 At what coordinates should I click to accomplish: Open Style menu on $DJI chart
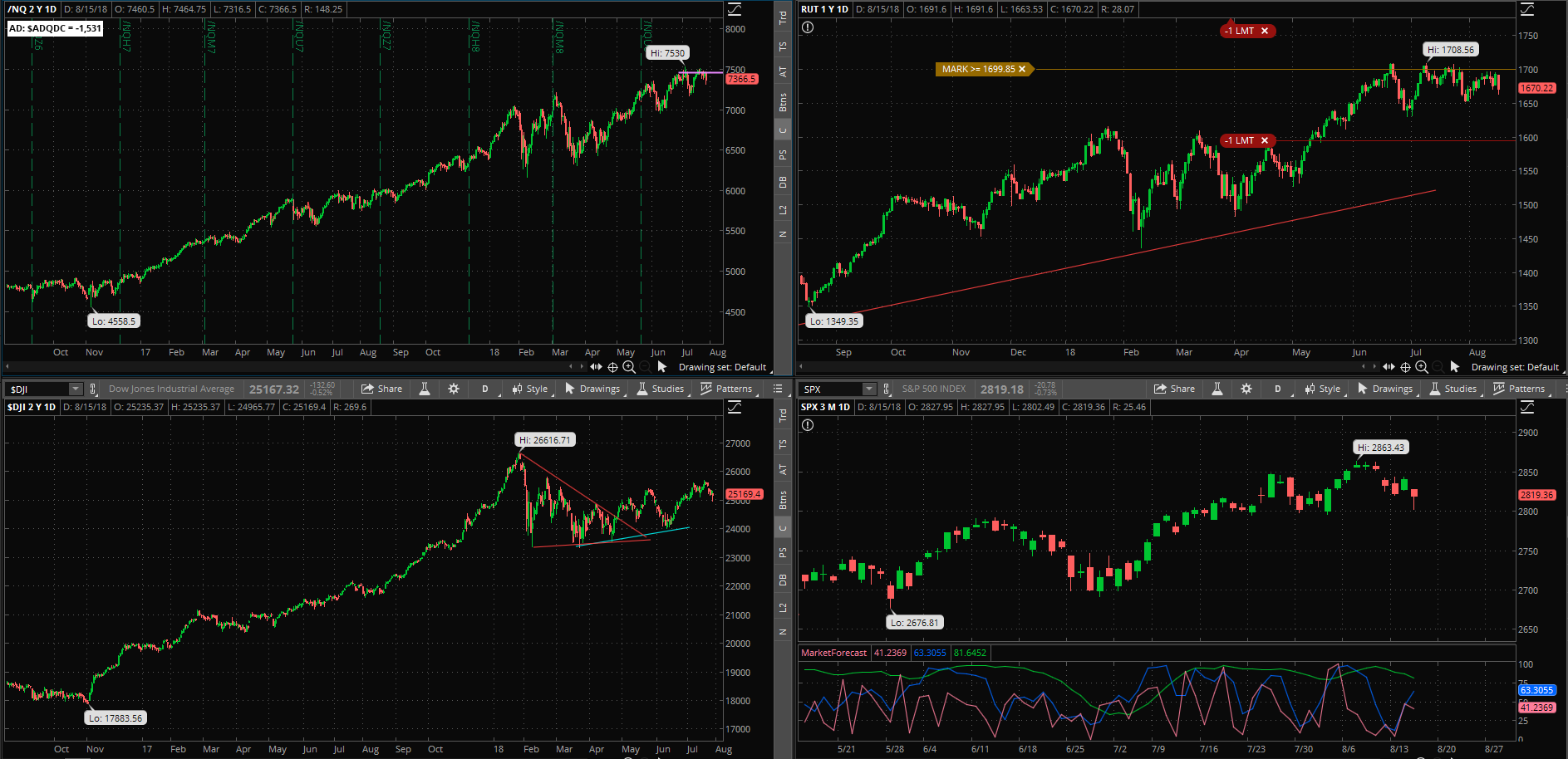530,389
